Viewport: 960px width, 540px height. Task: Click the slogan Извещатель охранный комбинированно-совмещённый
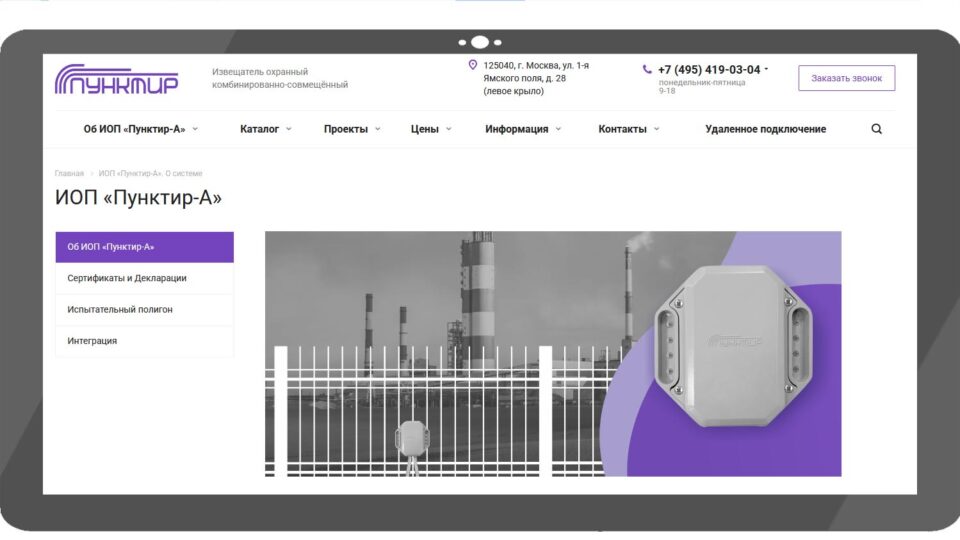(280, 78)
